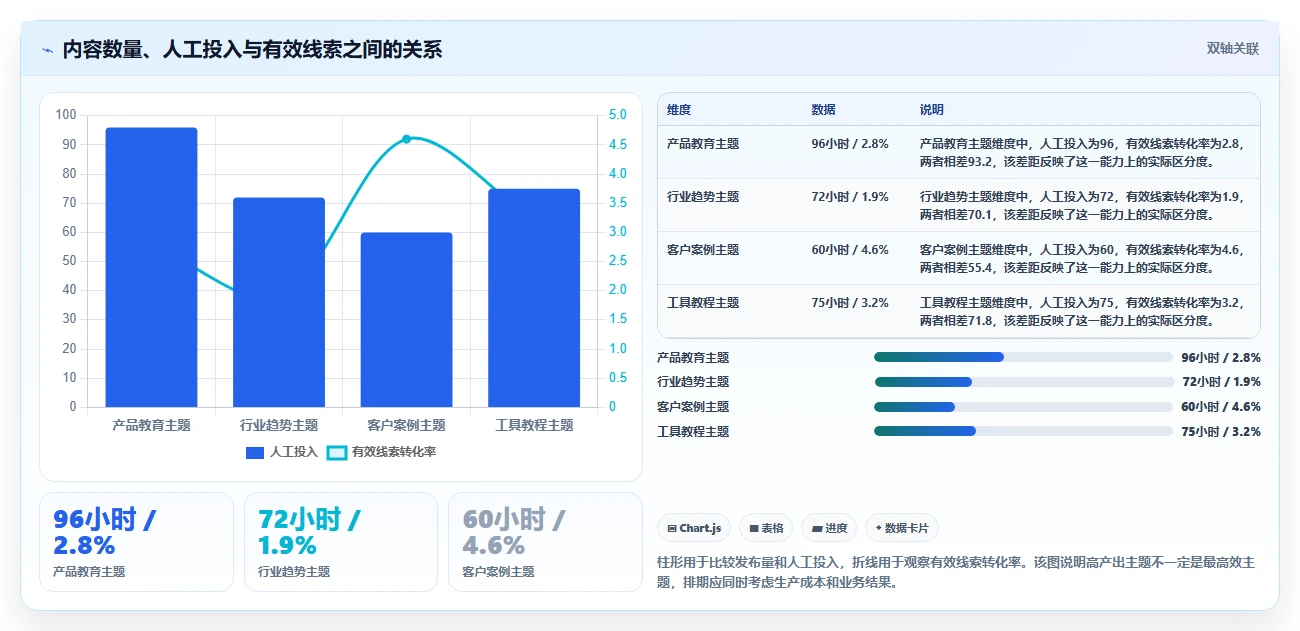Click 客户案例主题 cell in the table
This screenshot has height=631, width=1300.
point(703,250)
